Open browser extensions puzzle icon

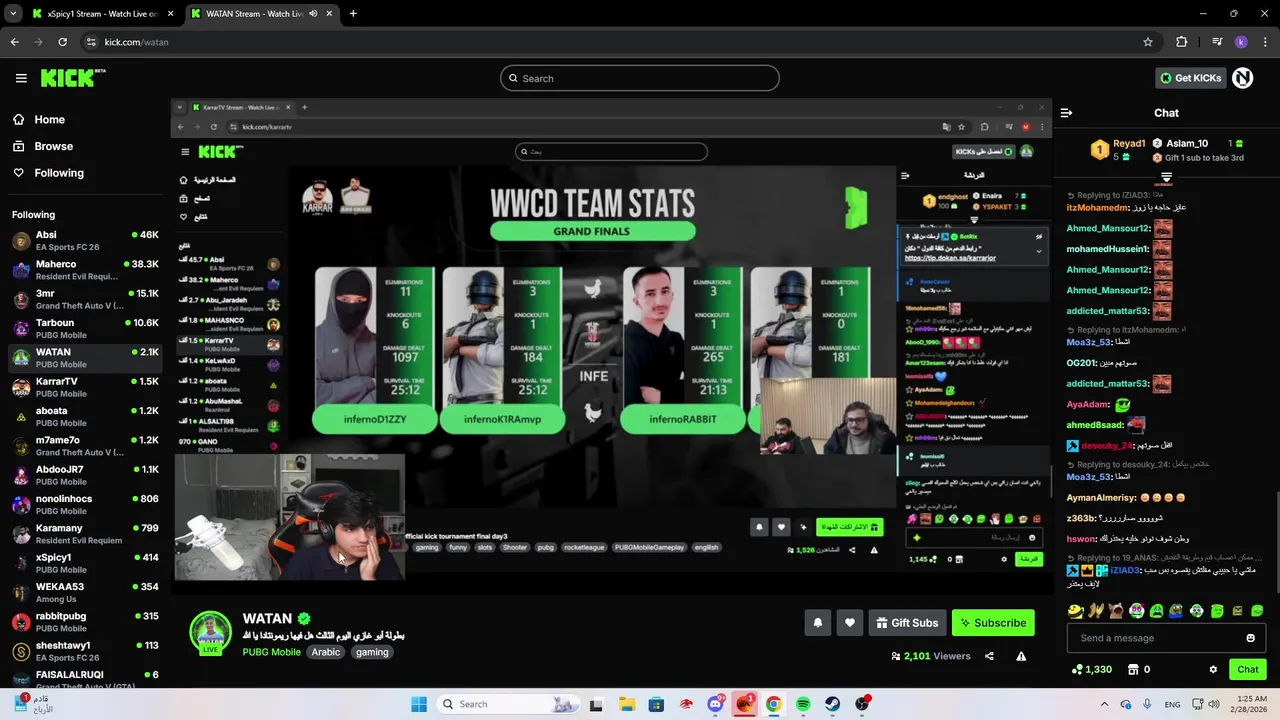(1181, 42)
